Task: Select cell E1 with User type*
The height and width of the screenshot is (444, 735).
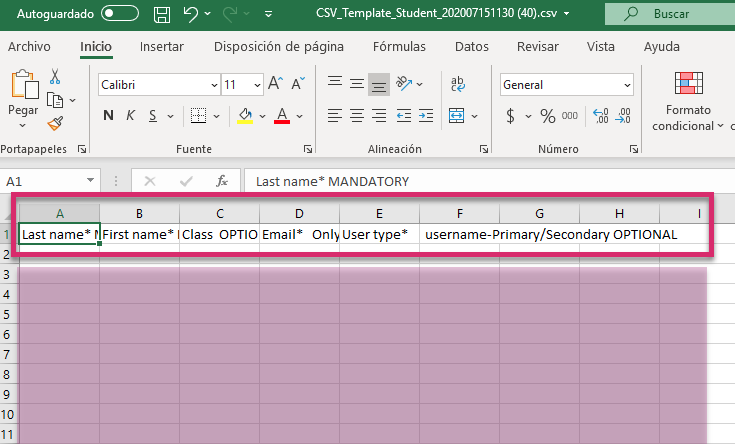Action: [379, 234]
